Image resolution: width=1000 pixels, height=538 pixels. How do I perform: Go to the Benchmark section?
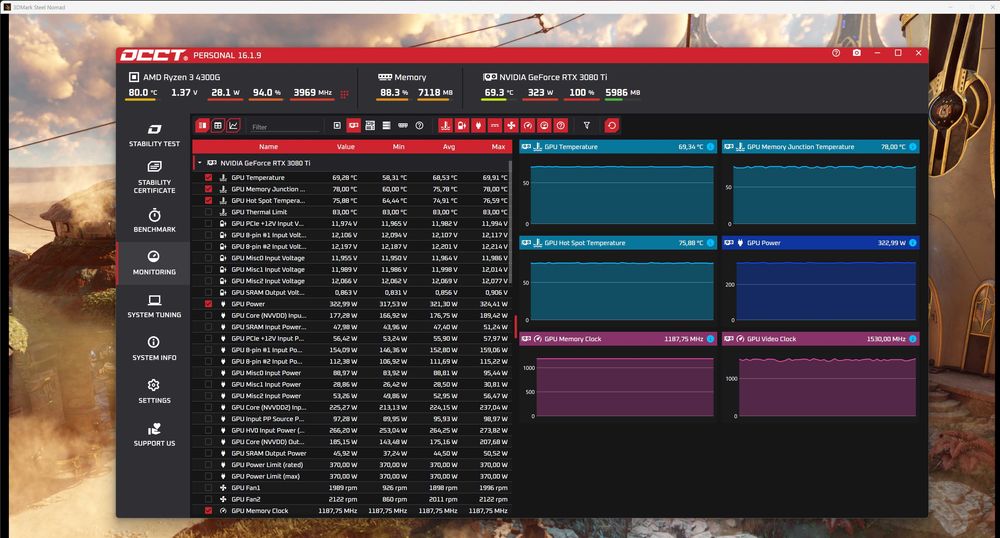tap(154, 221)
